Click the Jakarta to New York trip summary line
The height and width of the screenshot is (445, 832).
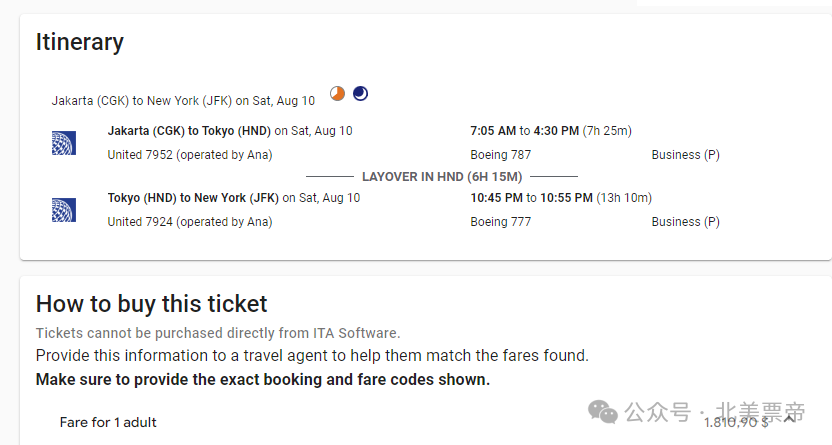[183, 101]
